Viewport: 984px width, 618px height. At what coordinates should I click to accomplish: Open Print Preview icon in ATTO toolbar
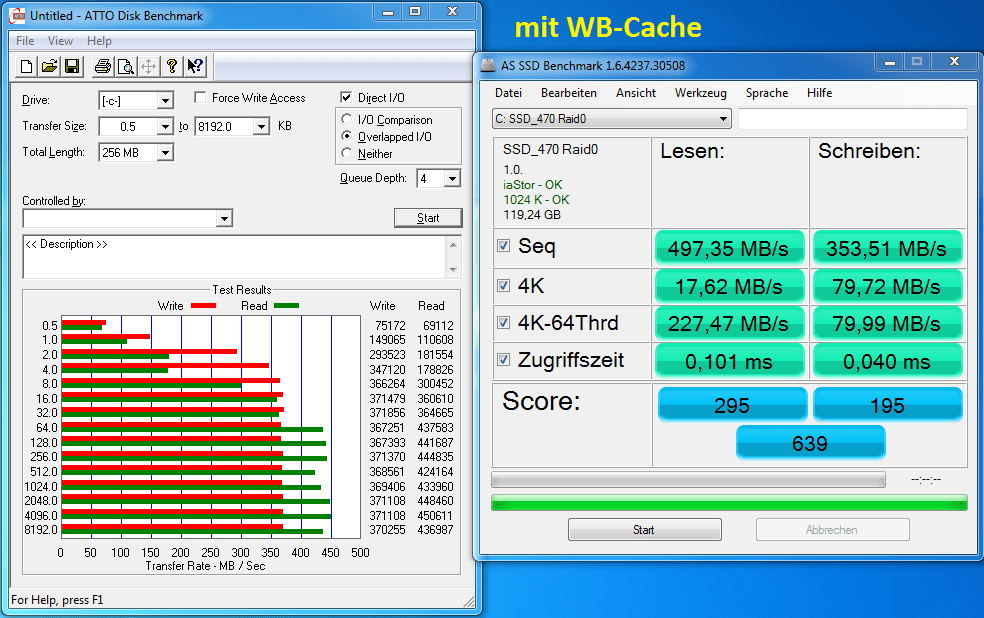pos(126,66)
